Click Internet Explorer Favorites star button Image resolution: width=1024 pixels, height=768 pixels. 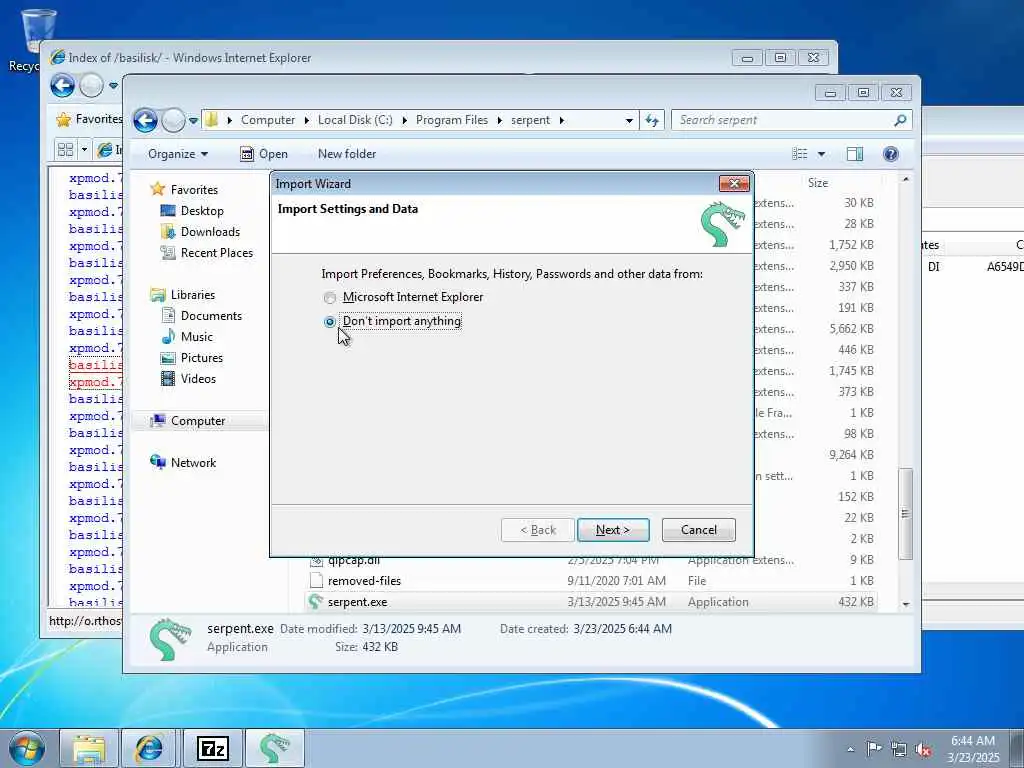click(x=89, y=119)
